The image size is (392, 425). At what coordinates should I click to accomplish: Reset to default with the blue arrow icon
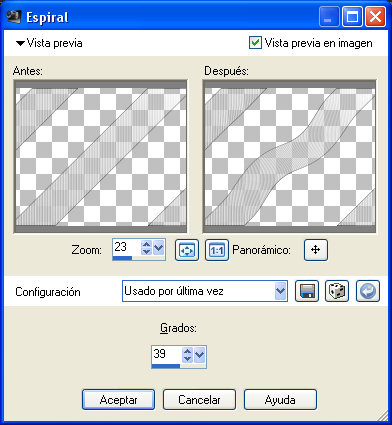coord(368,291)
